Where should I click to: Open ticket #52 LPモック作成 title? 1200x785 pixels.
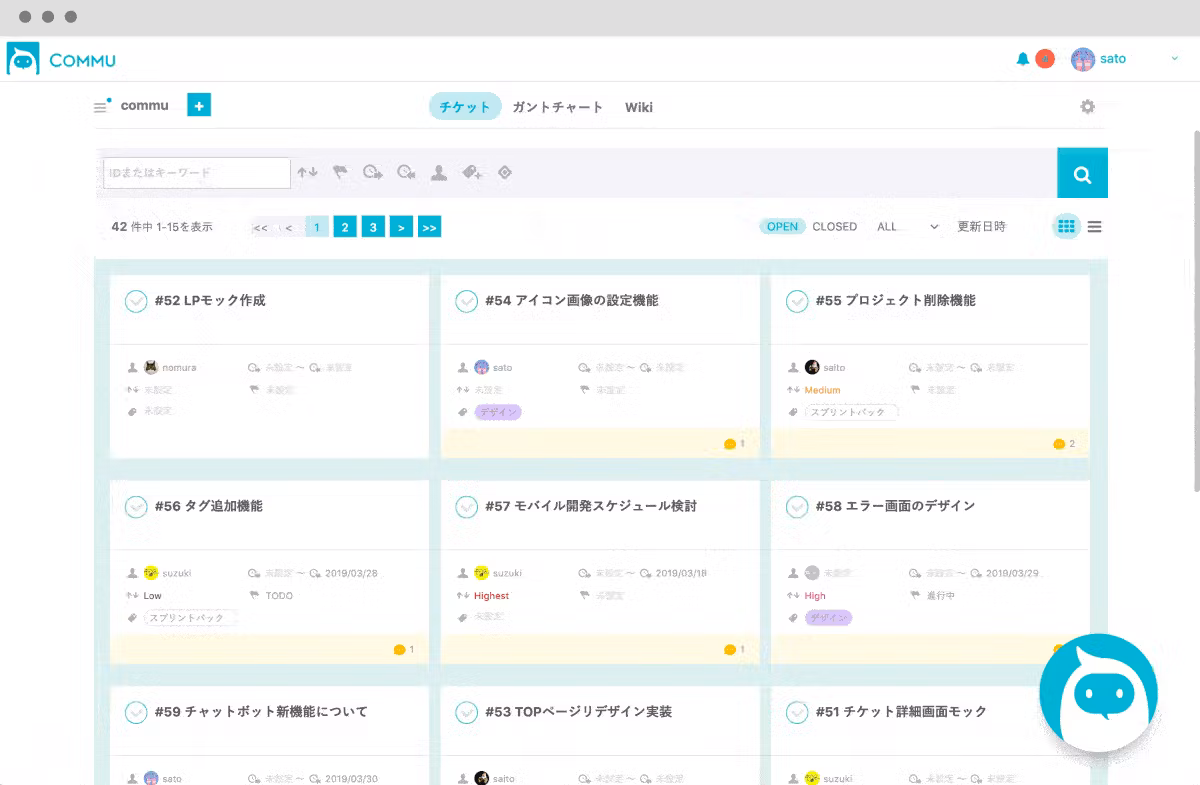[x=210, y=300]
